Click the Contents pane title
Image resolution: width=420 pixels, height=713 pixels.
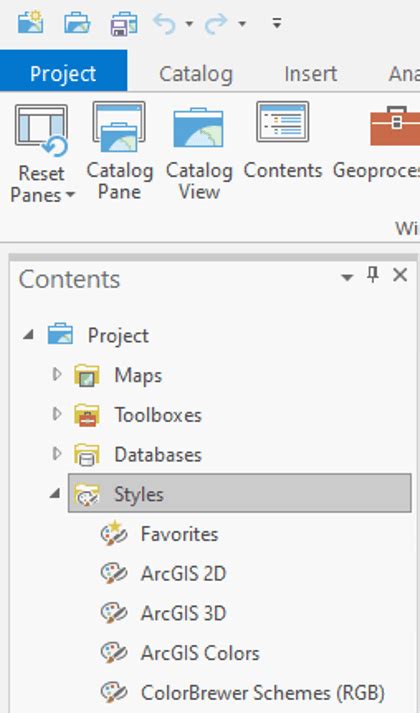(70, 279)
